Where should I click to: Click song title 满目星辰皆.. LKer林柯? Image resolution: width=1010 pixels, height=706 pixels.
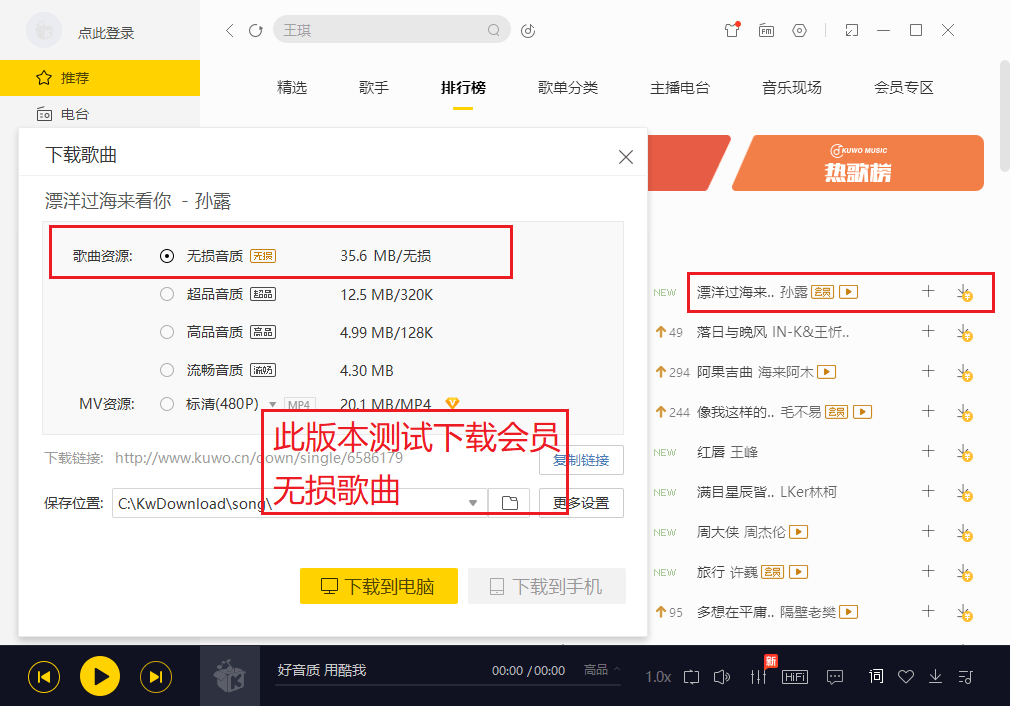(767, 492)
